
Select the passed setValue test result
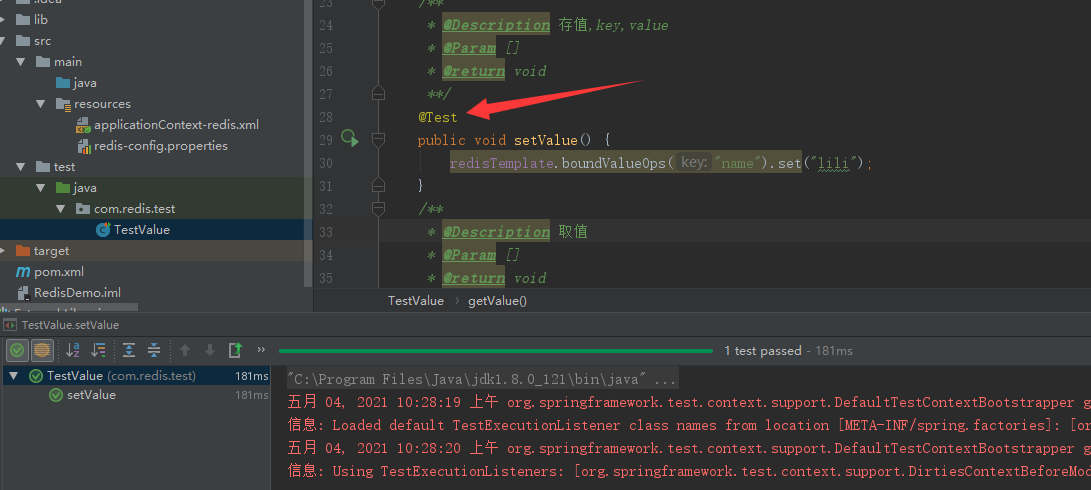tap(90, 395)
